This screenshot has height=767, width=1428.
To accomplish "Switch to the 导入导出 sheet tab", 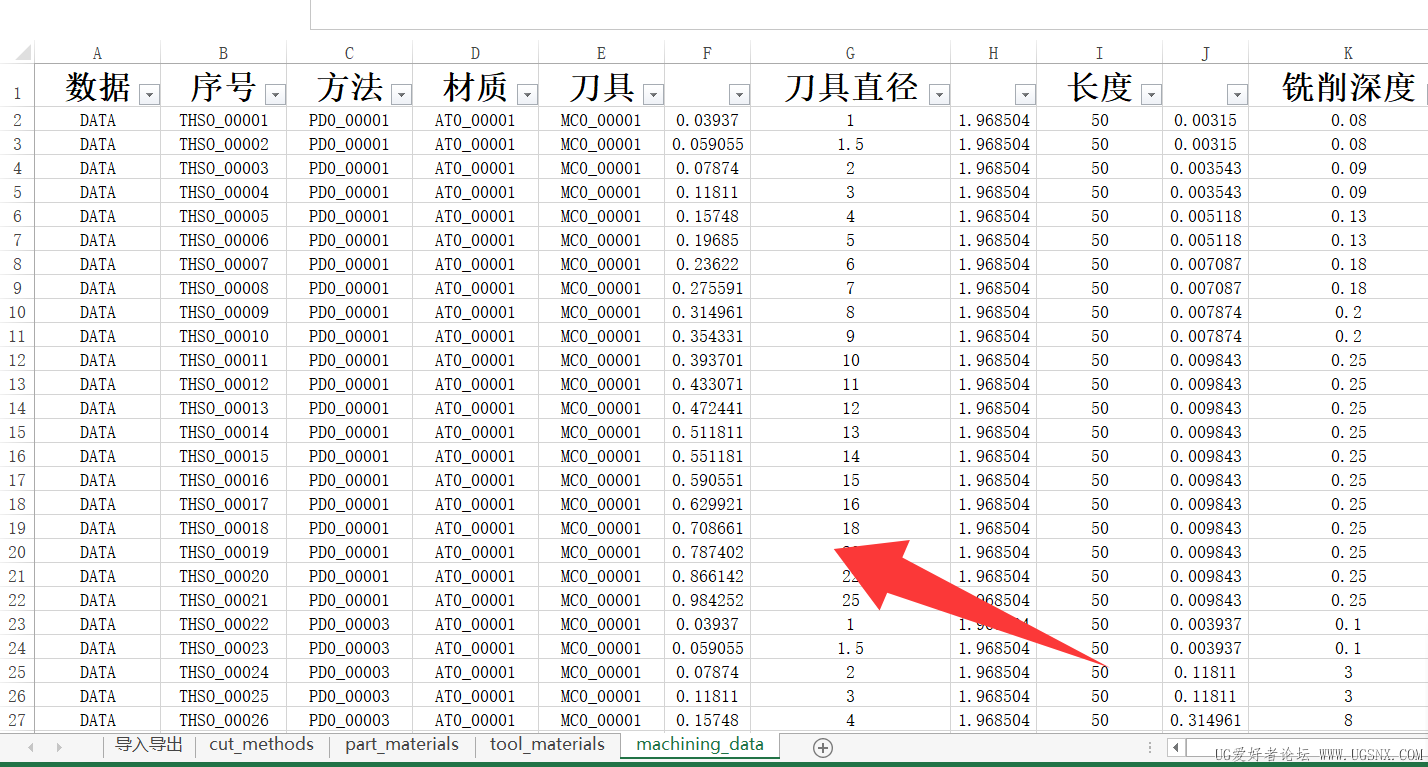I will (x=149, y=744).
